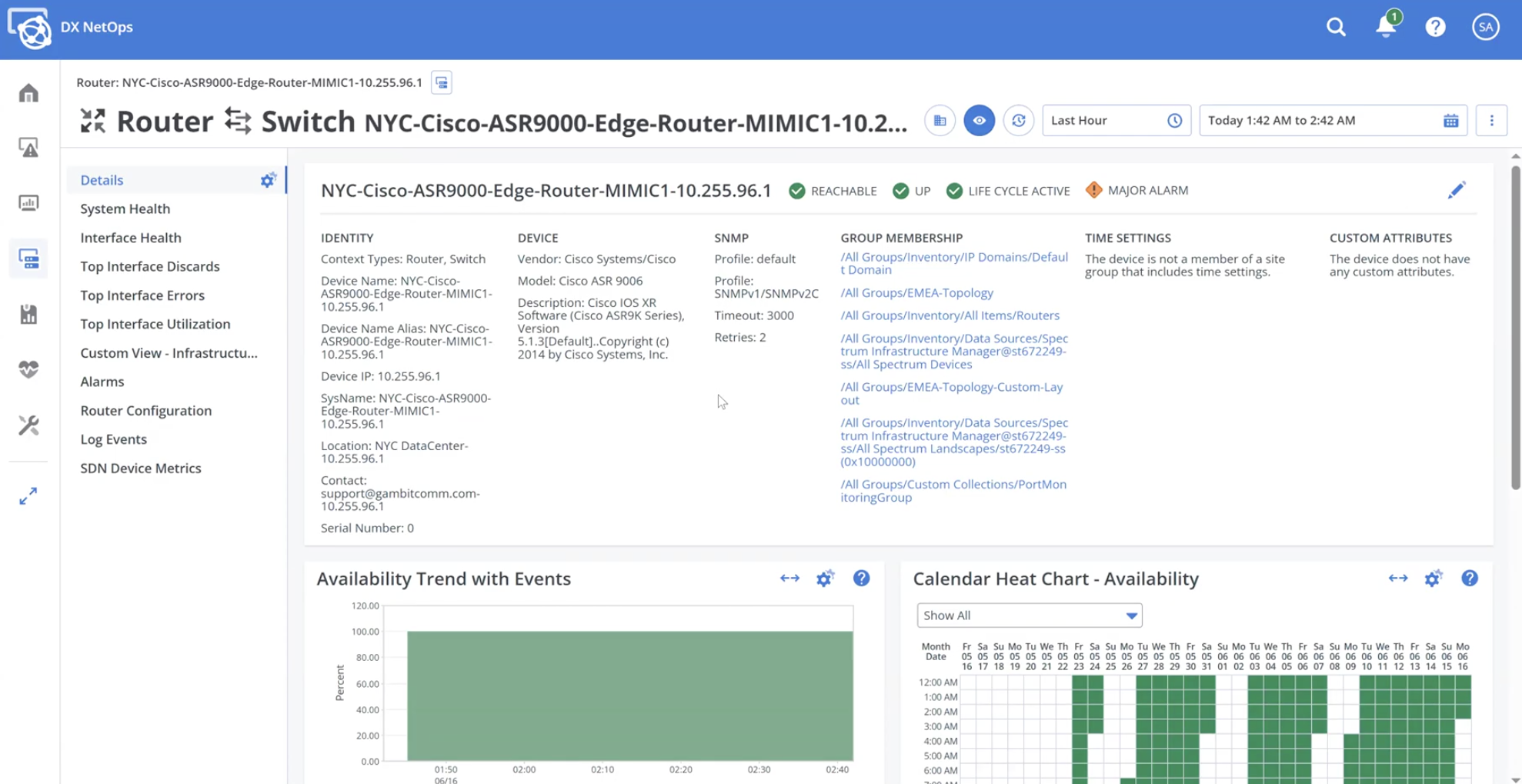This screenshot has width=1522, height=784.
Task: Open the wrench tools icon in sidebar
Action: 29,425
